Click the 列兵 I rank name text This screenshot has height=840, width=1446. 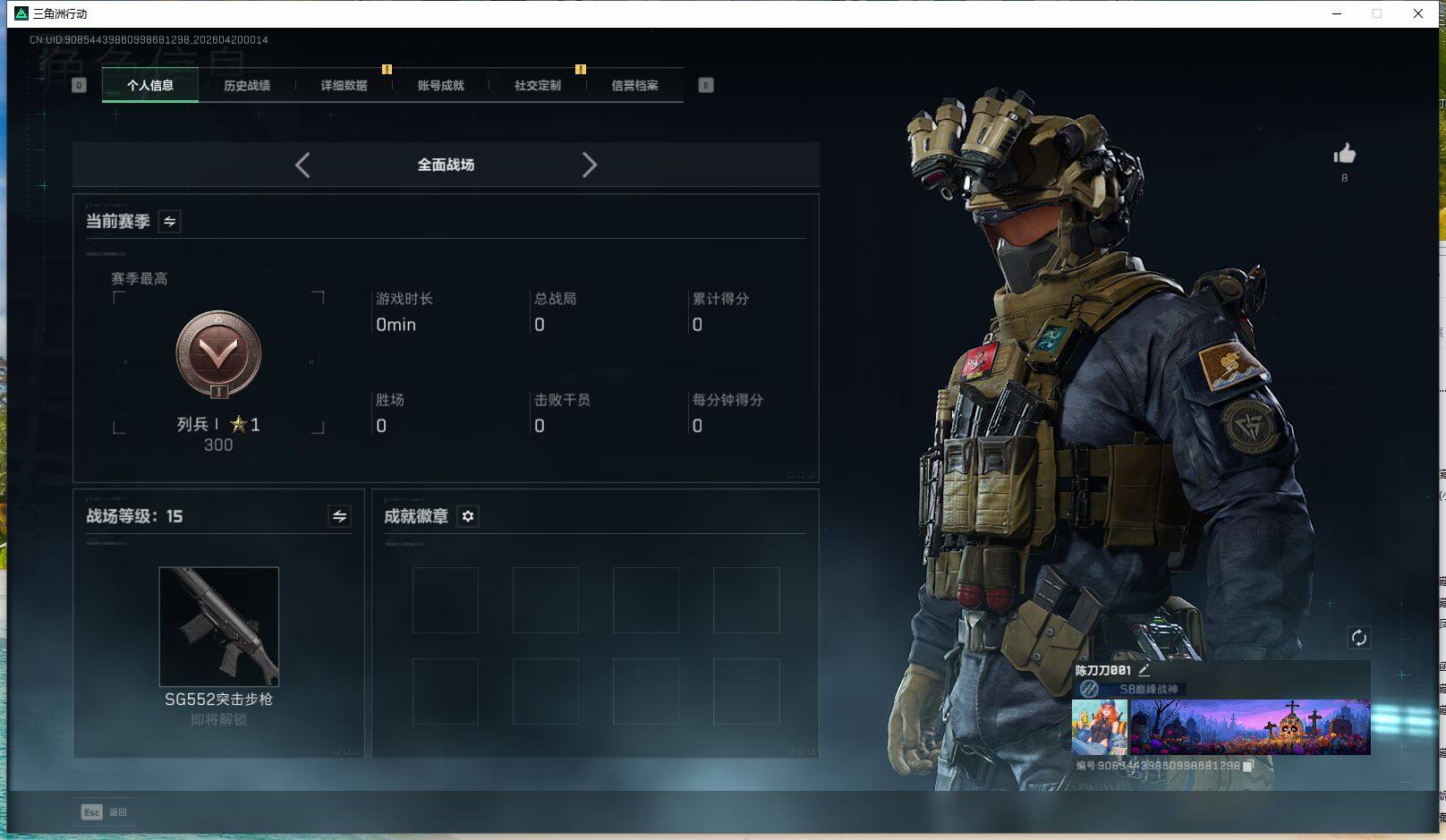[x=198, y=424]
